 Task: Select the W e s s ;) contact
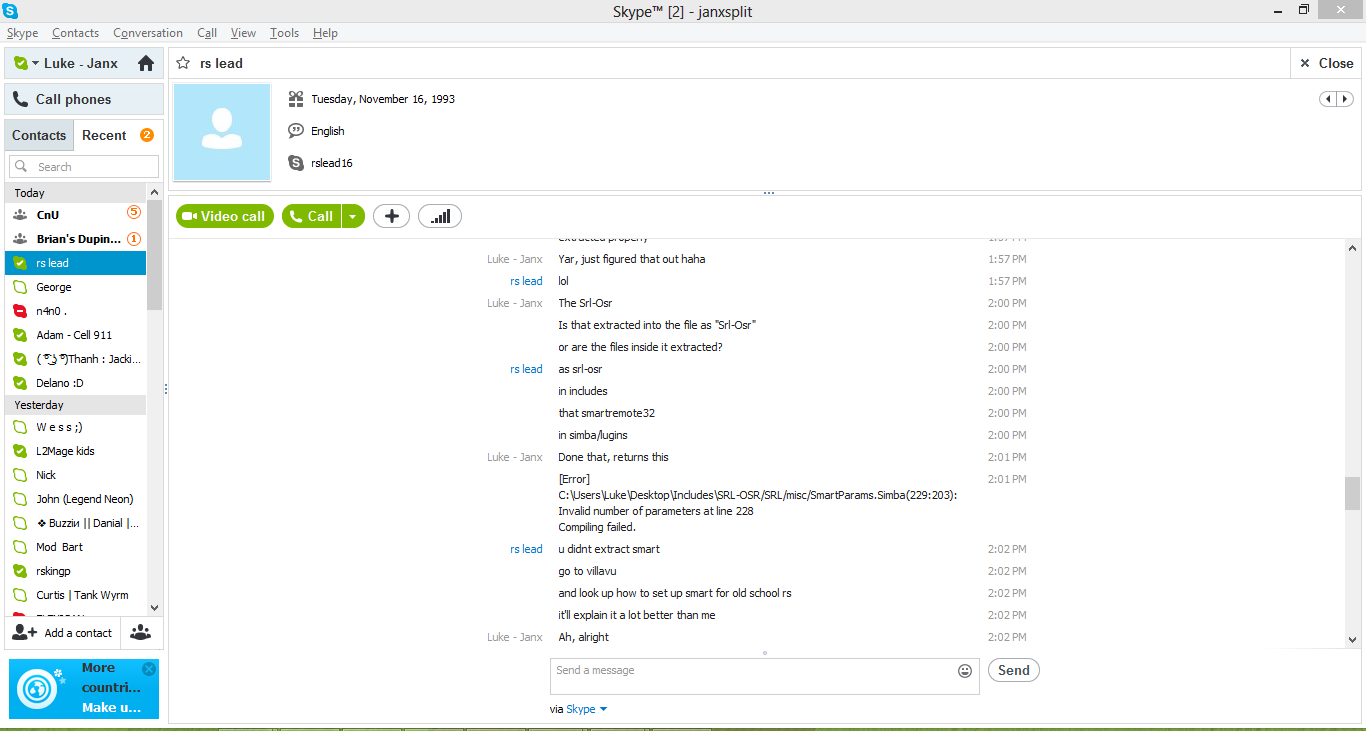click(75, 427)
